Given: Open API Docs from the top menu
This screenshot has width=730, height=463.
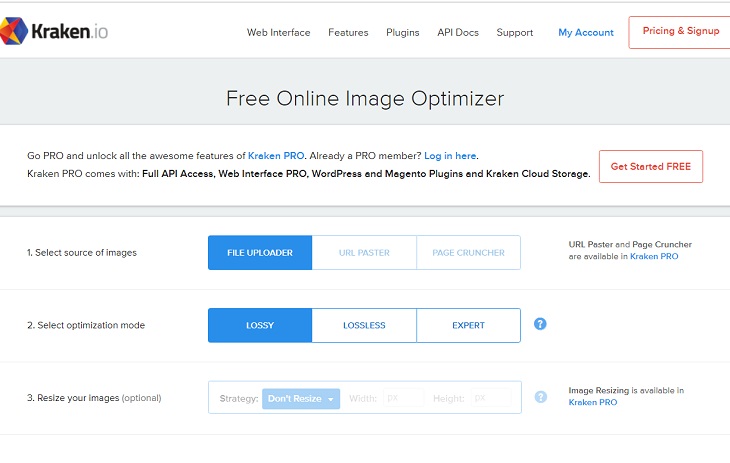Looking at the screenshot, I should [458, 32].
